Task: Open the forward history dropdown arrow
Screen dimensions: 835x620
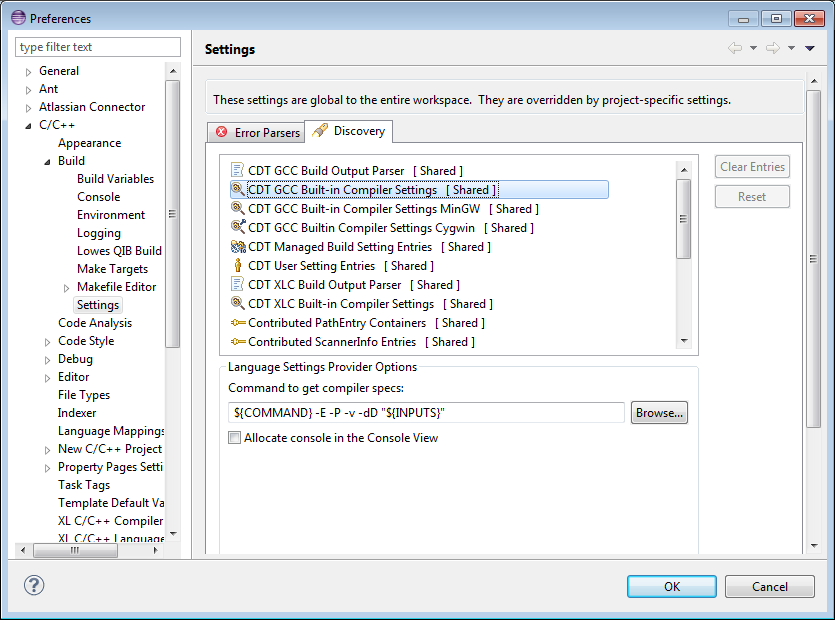Action: coord(792,48)
